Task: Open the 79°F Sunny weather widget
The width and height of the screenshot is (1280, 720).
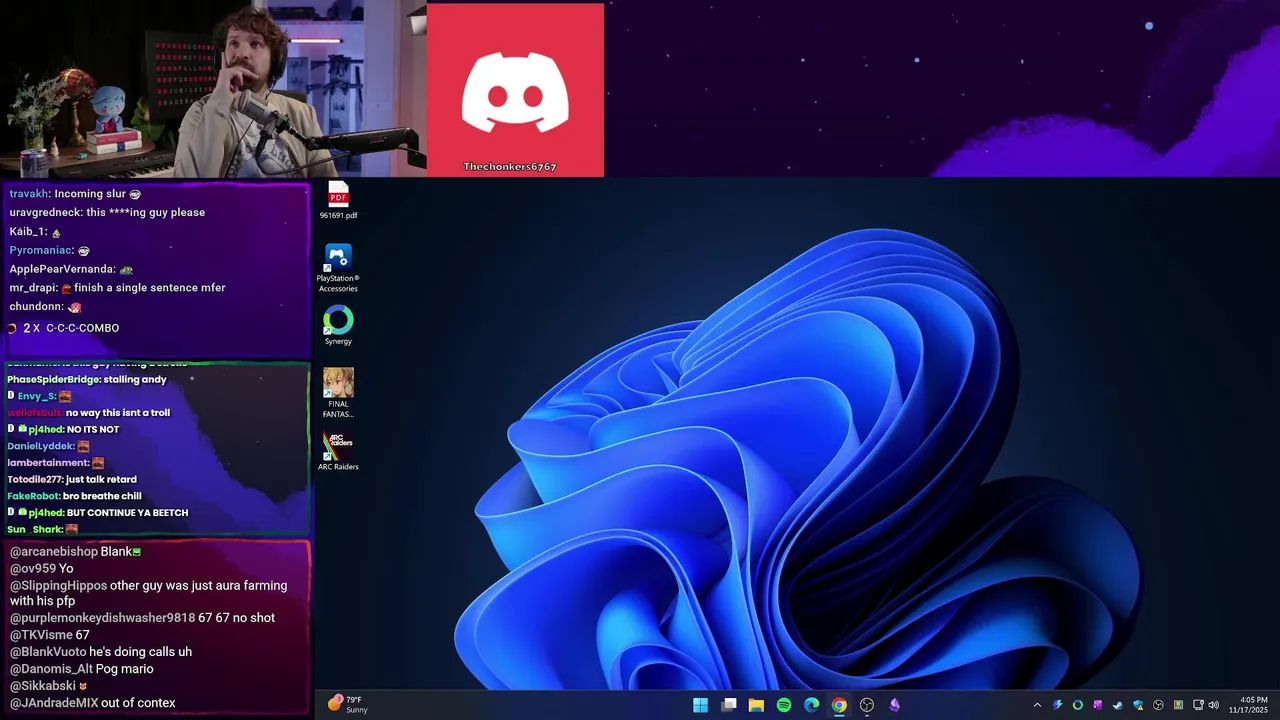Action: coord(348,705)
